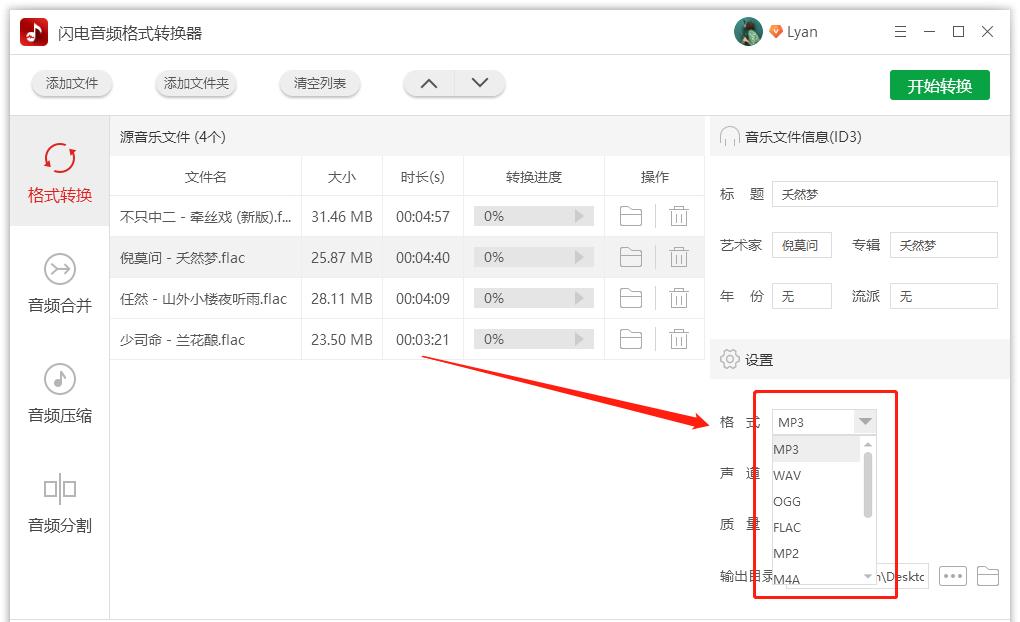Viewport: 1020px width, 622px height.
Task: Choose FLAC as output format
Action: [x=787, y=527]
